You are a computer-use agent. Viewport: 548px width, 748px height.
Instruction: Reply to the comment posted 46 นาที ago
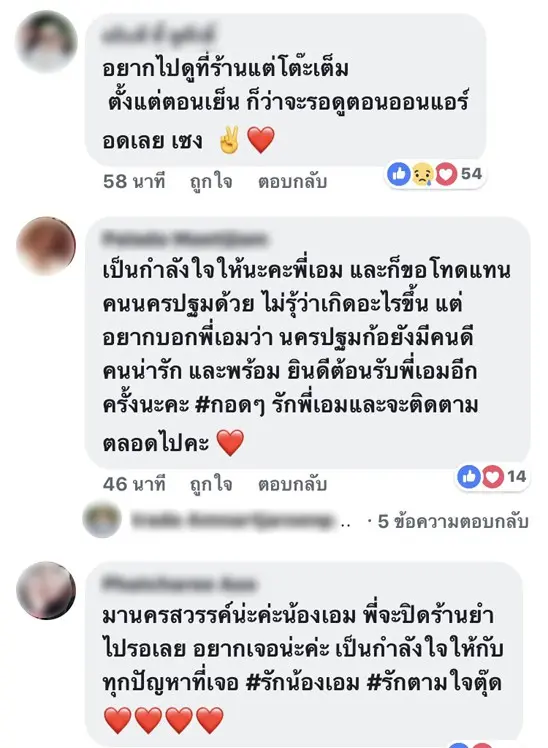292,484
